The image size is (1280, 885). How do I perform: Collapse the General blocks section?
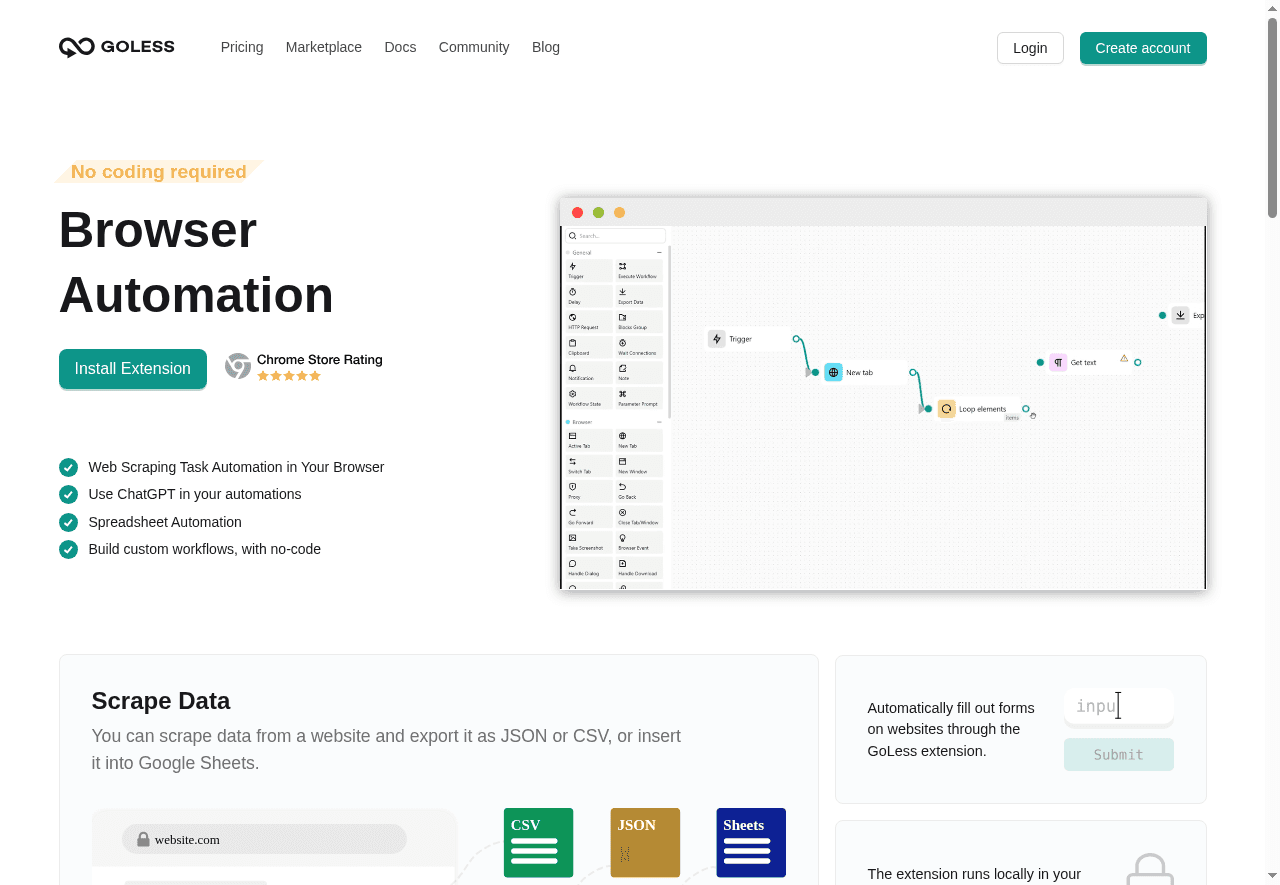point(659,253)
